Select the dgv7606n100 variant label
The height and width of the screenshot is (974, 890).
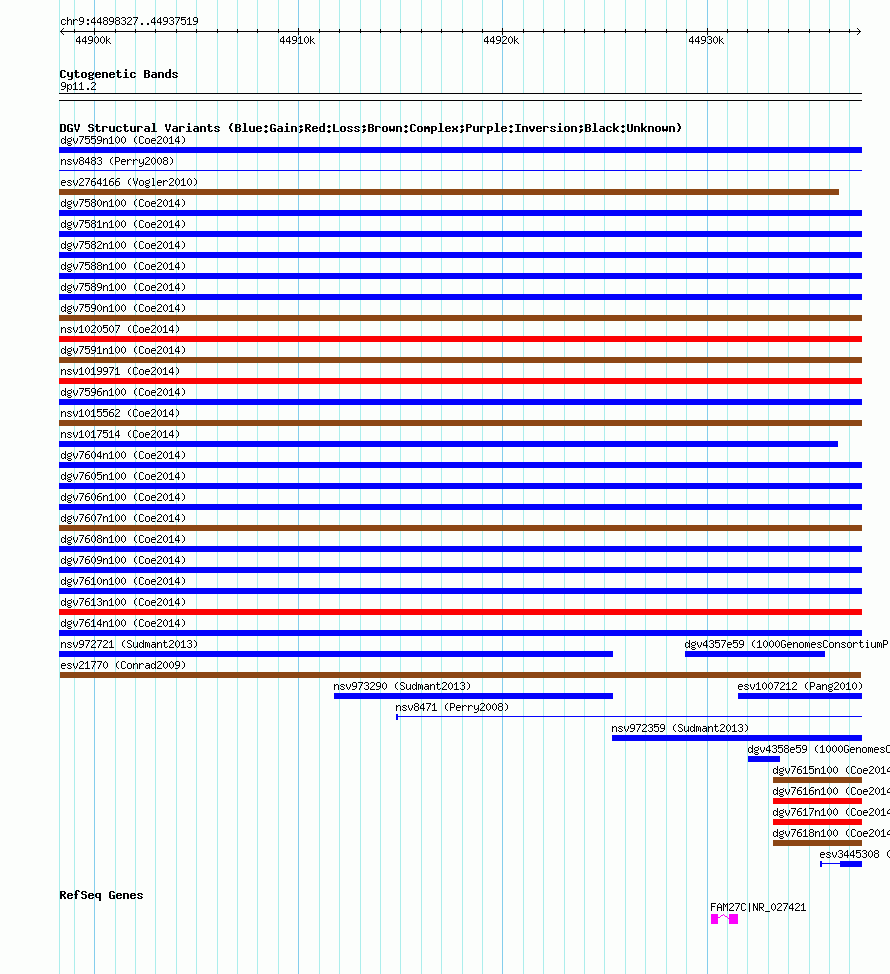pyautogui.click(x=123, y=498)
